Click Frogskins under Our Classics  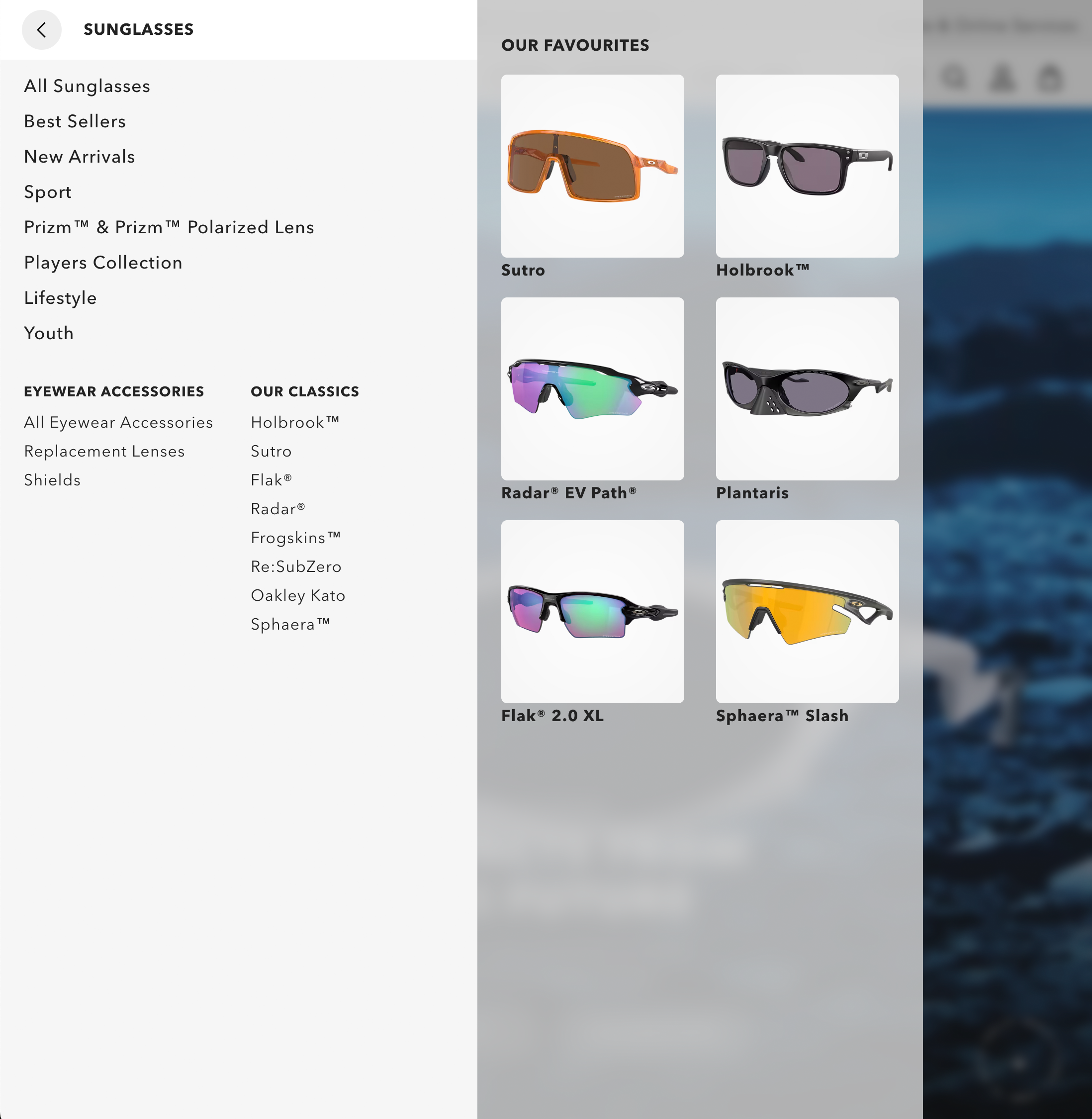point(296,538)
